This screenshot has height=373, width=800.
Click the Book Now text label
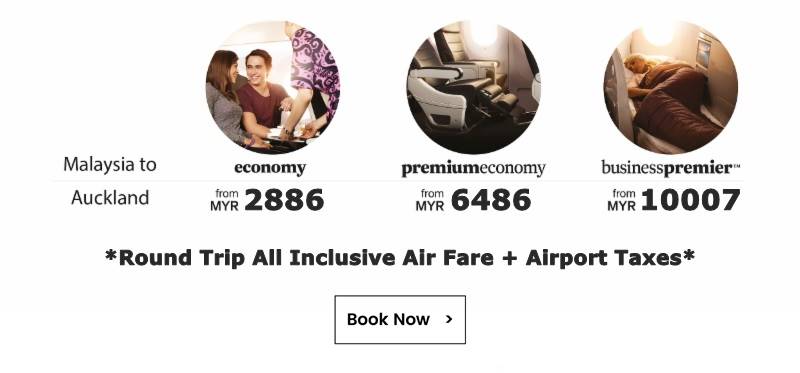click(x=388, y=319)
